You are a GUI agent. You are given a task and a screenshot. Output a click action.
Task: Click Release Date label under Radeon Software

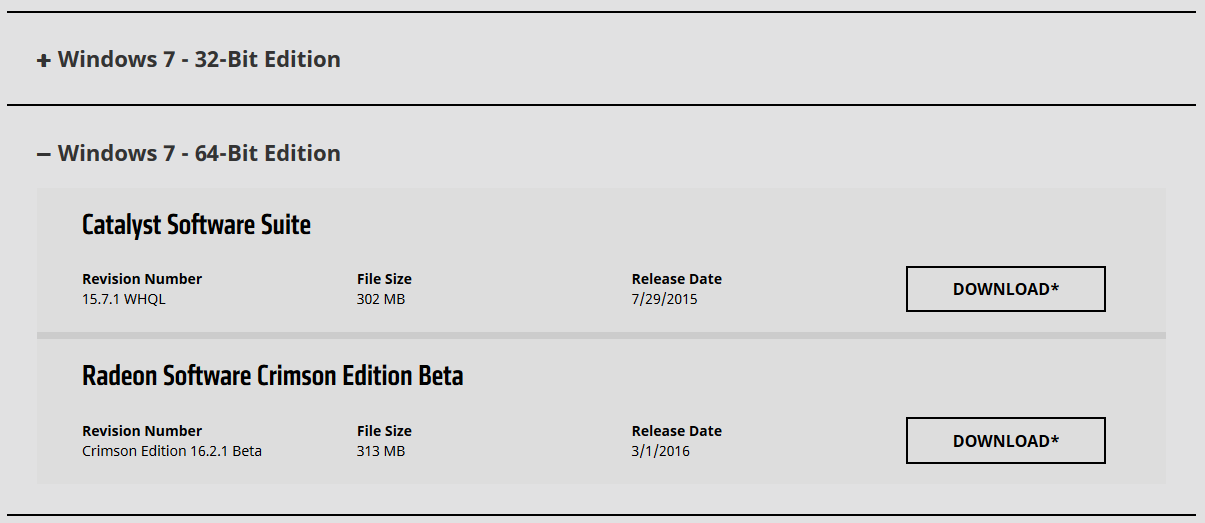tap(676, 431)
